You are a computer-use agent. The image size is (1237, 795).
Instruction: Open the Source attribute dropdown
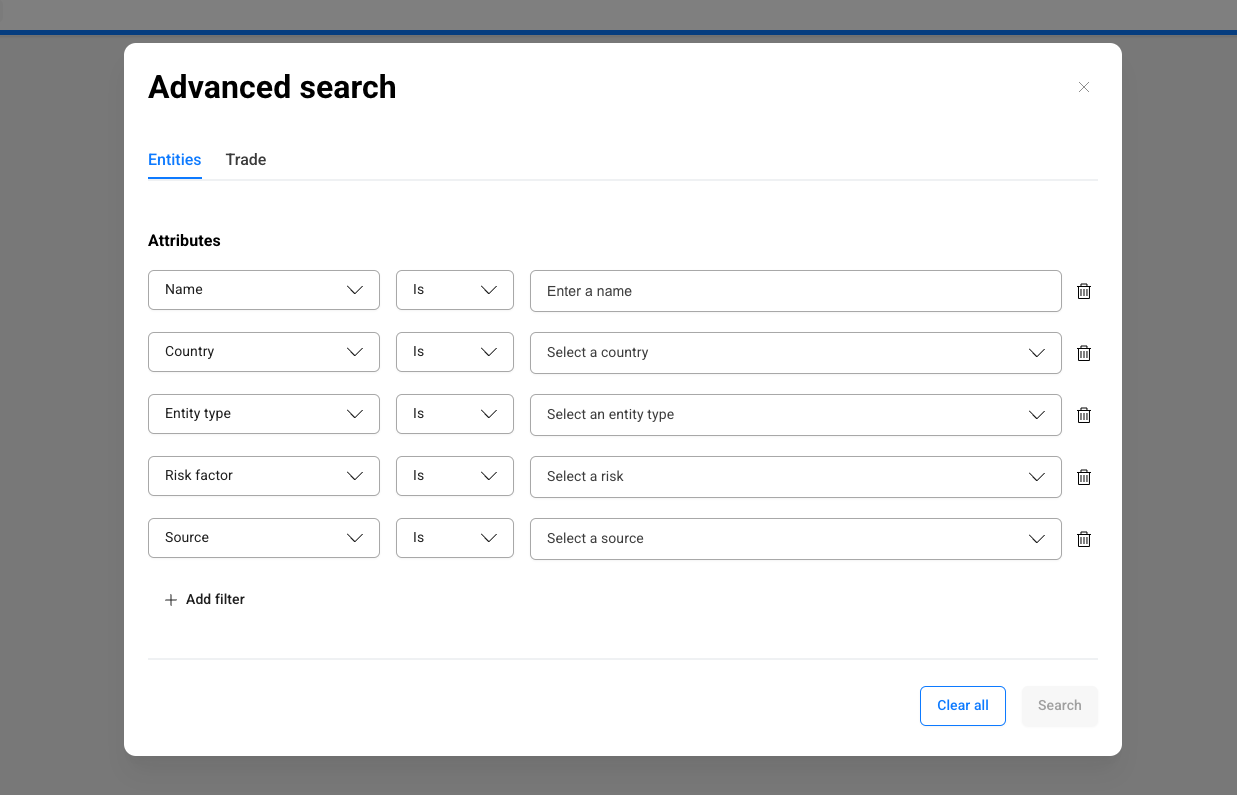point(264,538)
